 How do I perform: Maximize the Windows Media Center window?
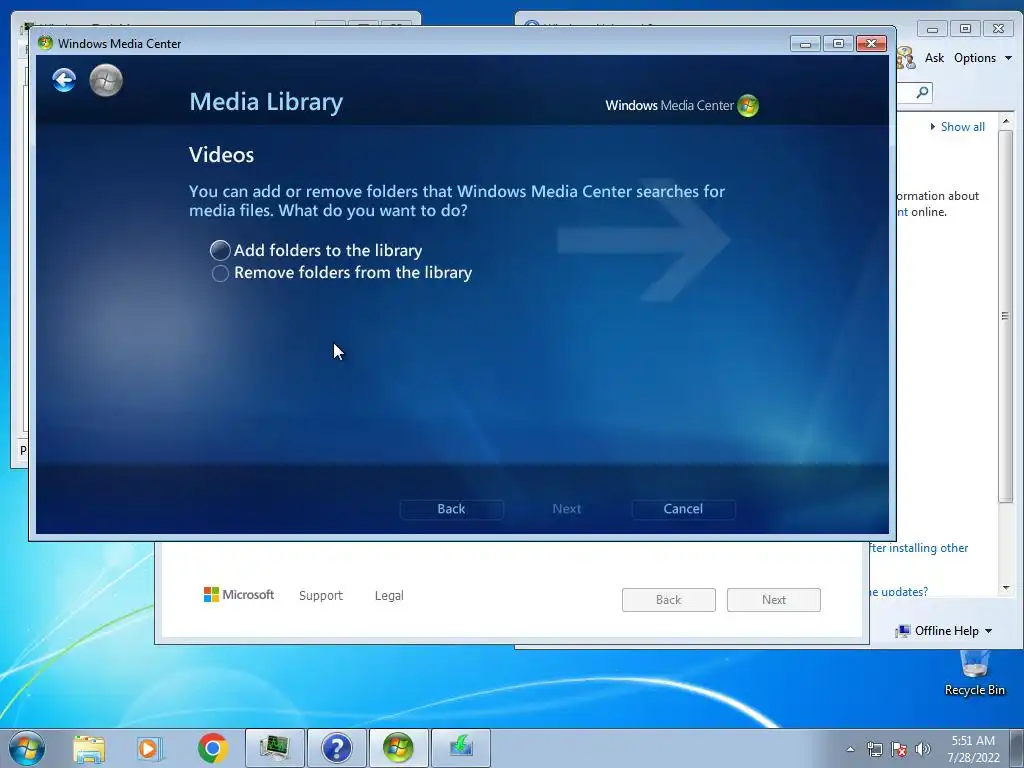(838, 44)
